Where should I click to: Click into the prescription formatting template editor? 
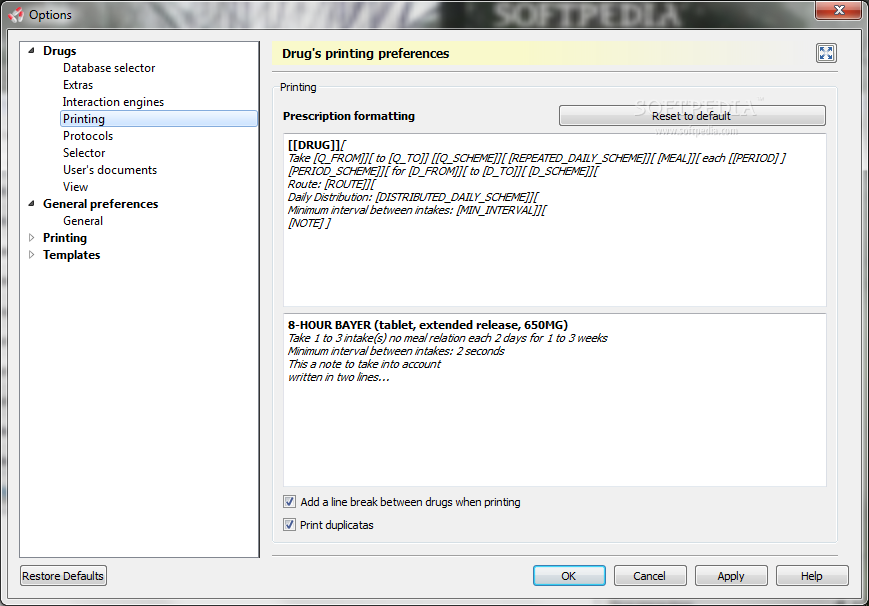554,220
